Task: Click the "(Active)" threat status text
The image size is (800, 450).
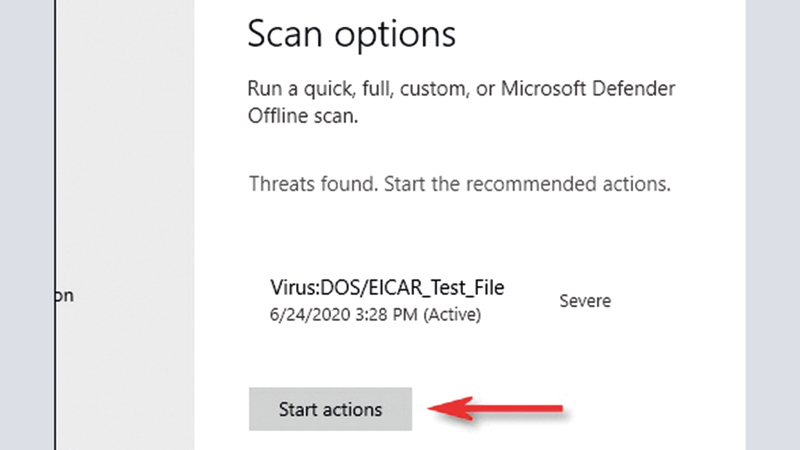Action: (x=450, y=315)
